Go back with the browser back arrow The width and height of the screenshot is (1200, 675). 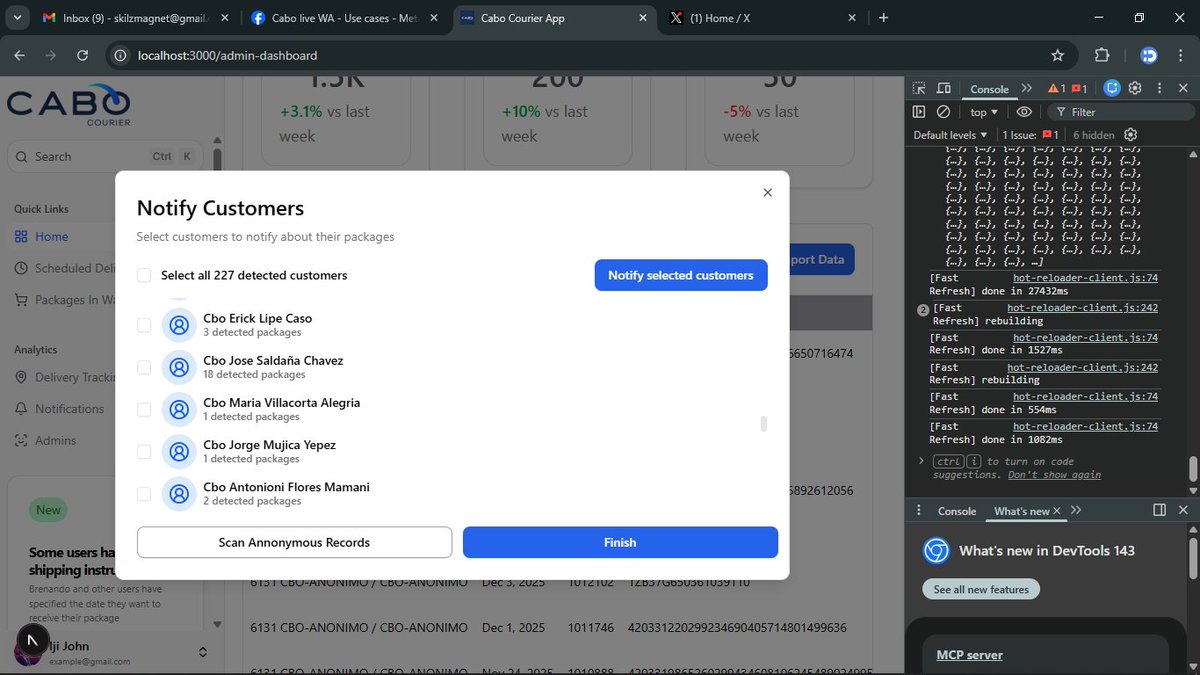(x=19, y=55)
